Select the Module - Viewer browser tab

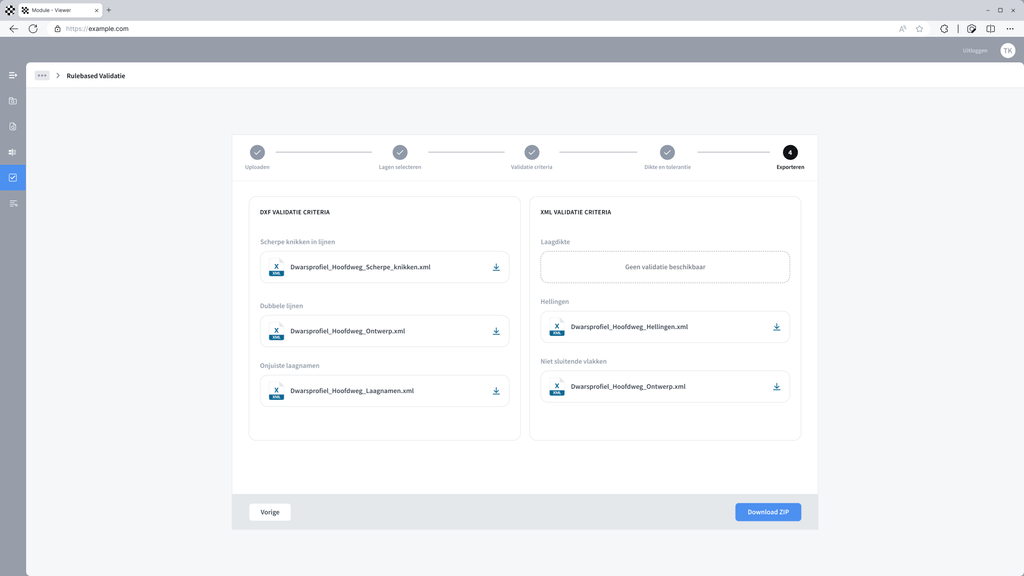pos(60,10)
